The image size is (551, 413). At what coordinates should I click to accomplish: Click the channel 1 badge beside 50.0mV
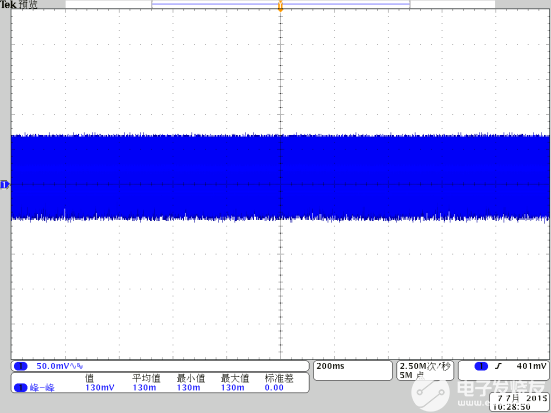coord(20,366)
